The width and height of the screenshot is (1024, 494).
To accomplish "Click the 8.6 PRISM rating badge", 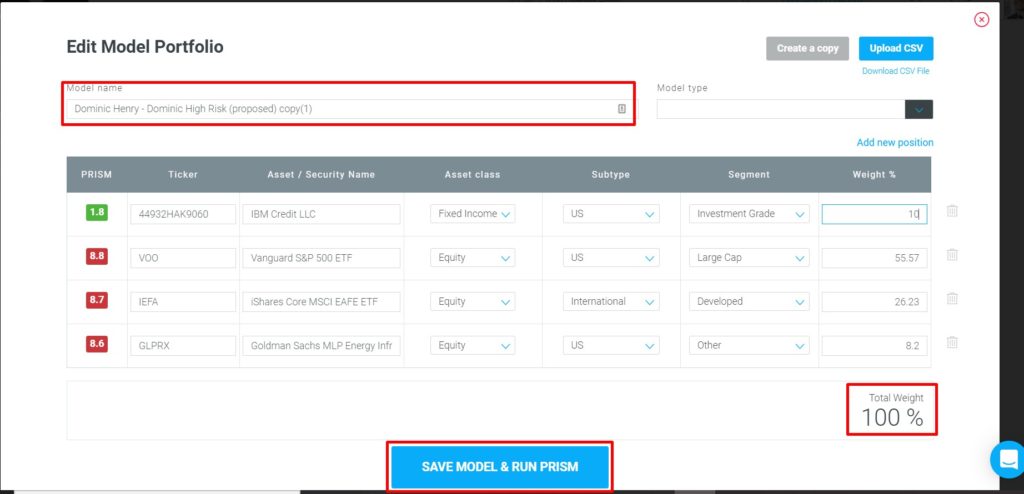I will coord(97,344).
